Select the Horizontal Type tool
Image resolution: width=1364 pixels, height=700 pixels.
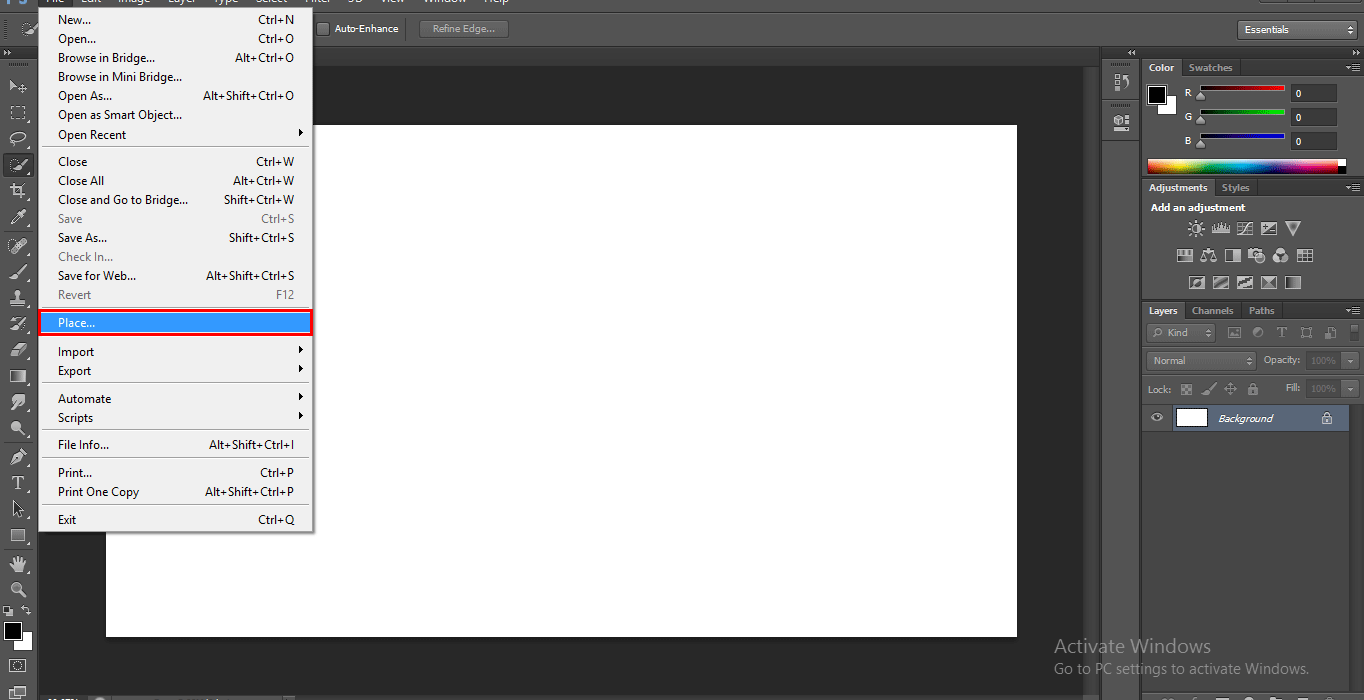point(18,483)
